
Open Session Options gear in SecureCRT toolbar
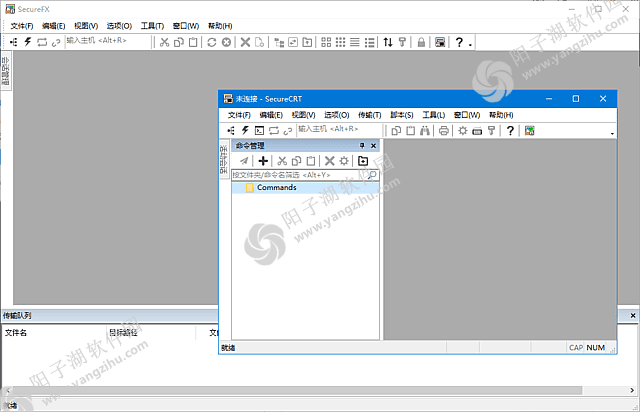pyautogui.click(x=462, y=131)
